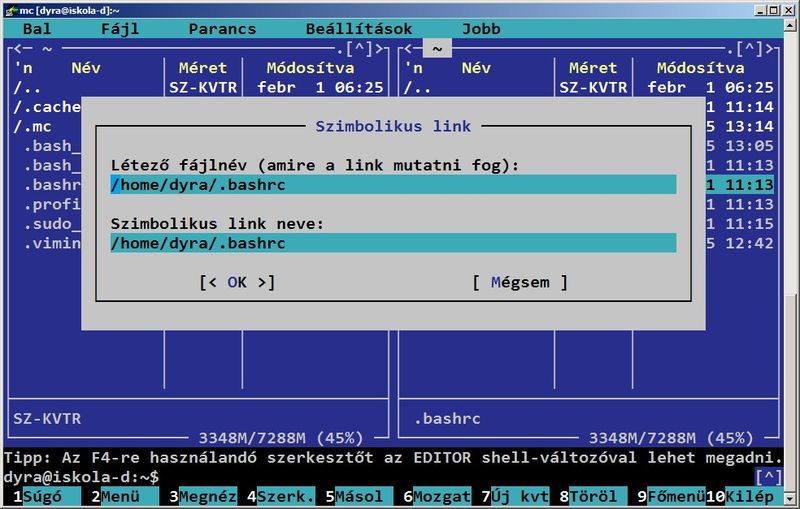The image size is (800, 509).
Task: Open the Bal menu
Action: [37, 29]
